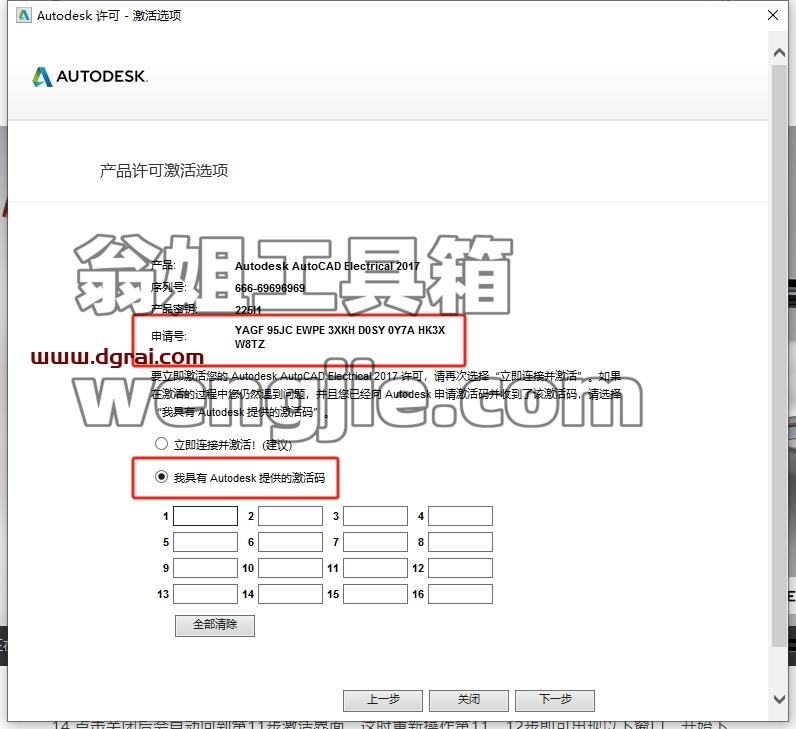Click the 关闭 close button
Screen dimensions: 796x729
point(469,700)
